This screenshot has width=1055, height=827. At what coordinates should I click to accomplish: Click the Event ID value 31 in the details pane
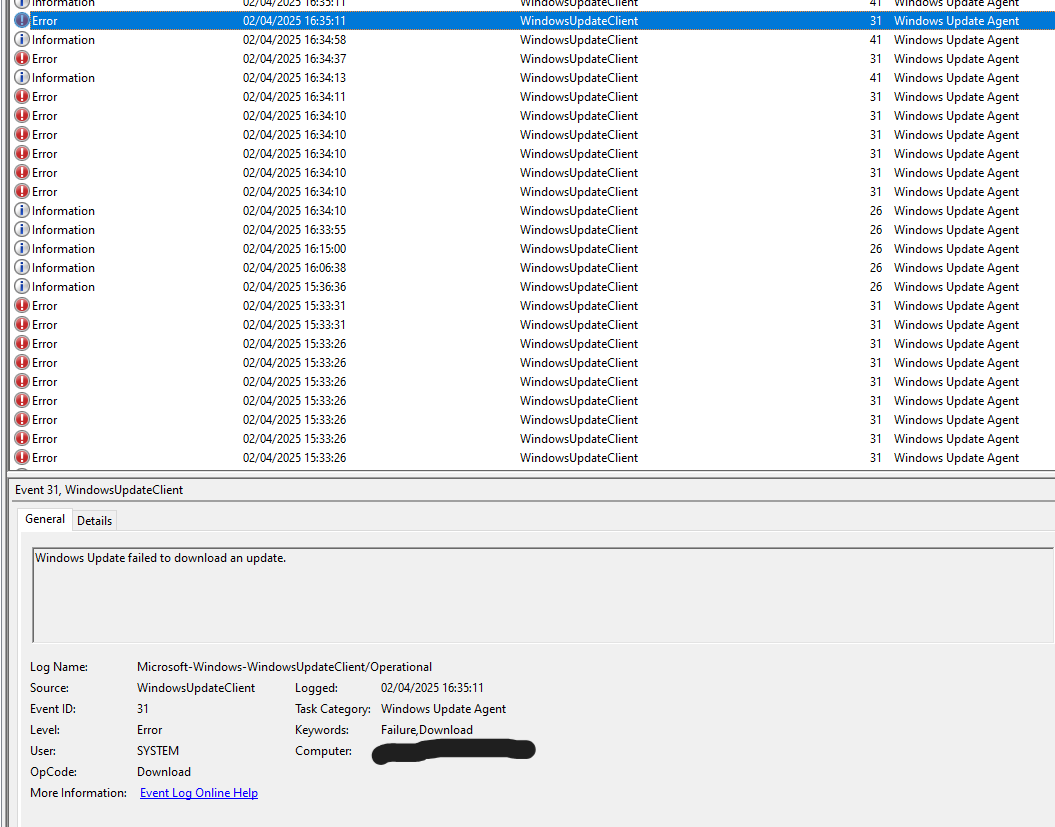143,709
